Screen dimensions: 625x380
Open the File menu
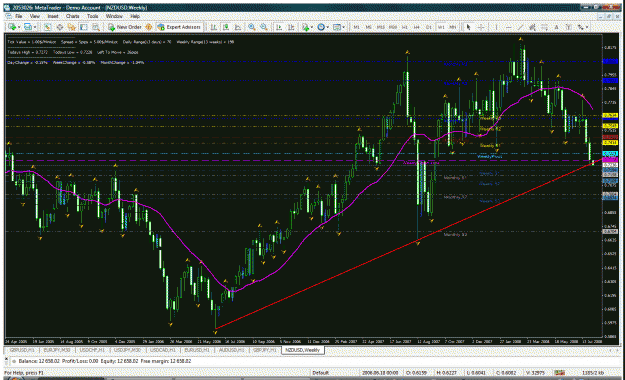click(x=18, y=16)
